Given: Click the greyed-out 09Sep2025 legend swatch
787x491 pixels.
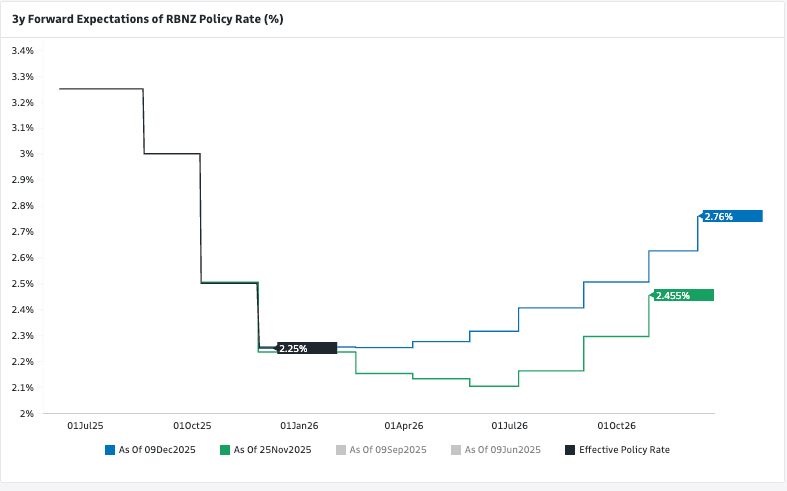Looking at the screenshot, I should pyautogui.click(x=341, y=450).
